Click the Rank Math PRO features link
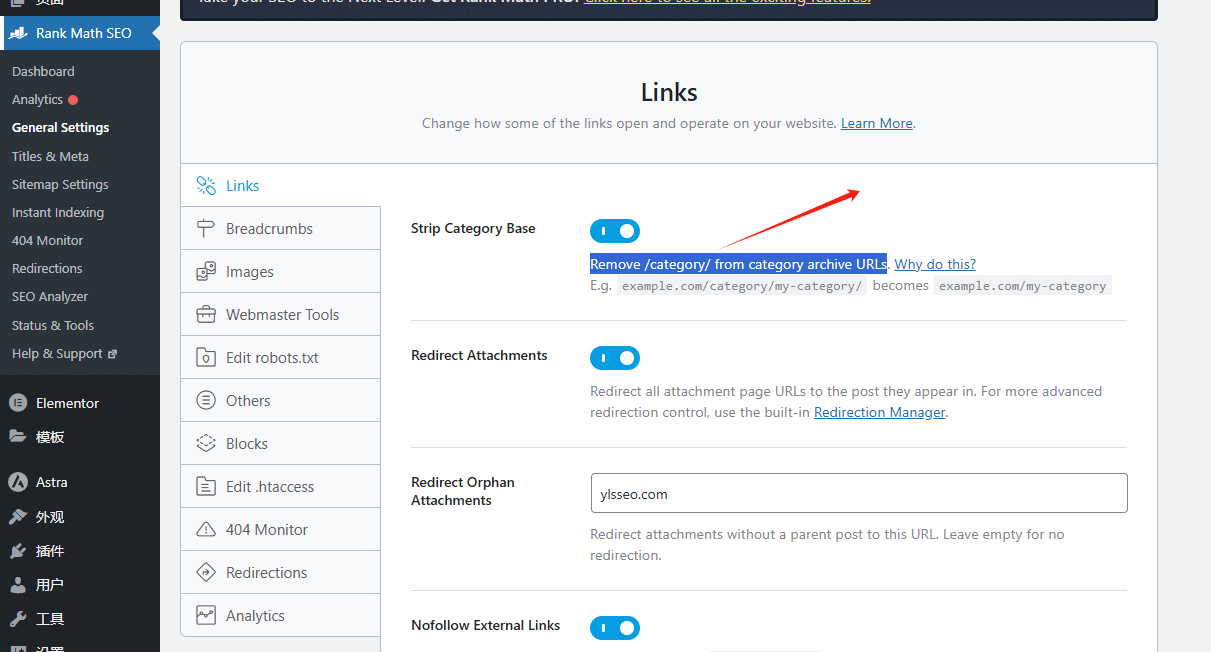The width and height of the screenshot is (1211, 652). pyautogui.click(x=727, y=3)
